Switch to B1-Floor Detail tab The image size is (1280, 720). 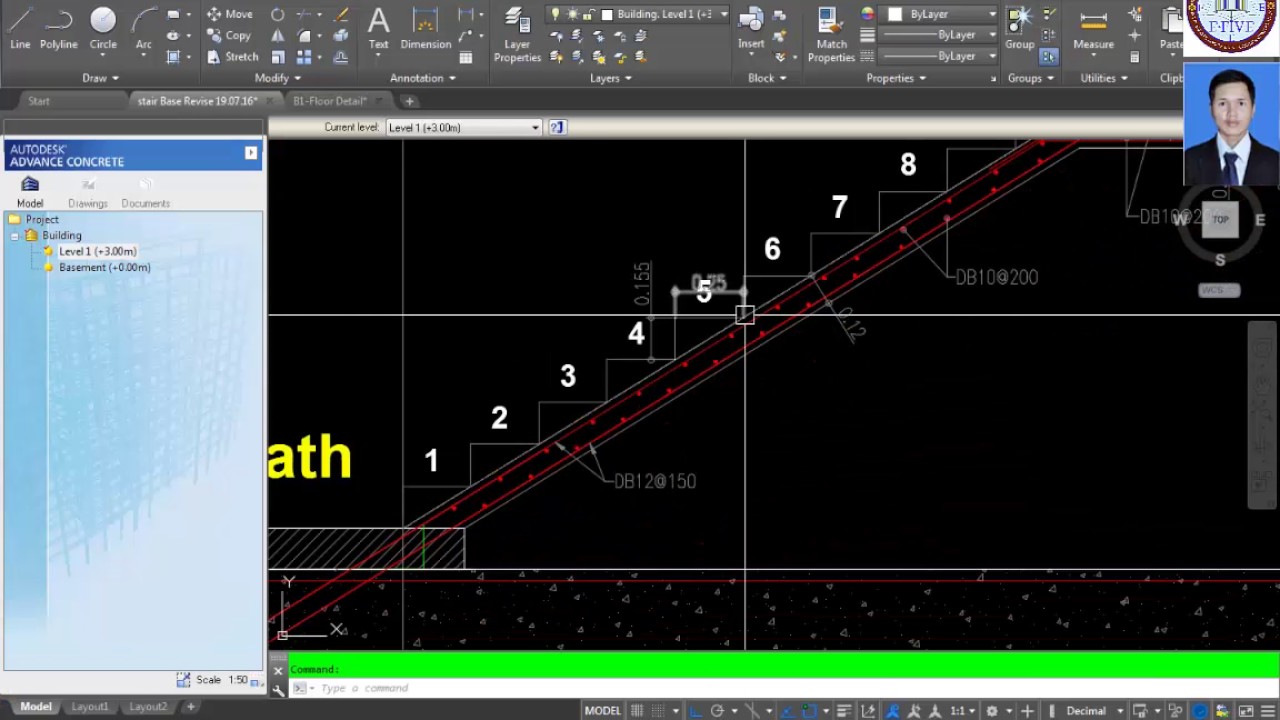coord(330,101)
